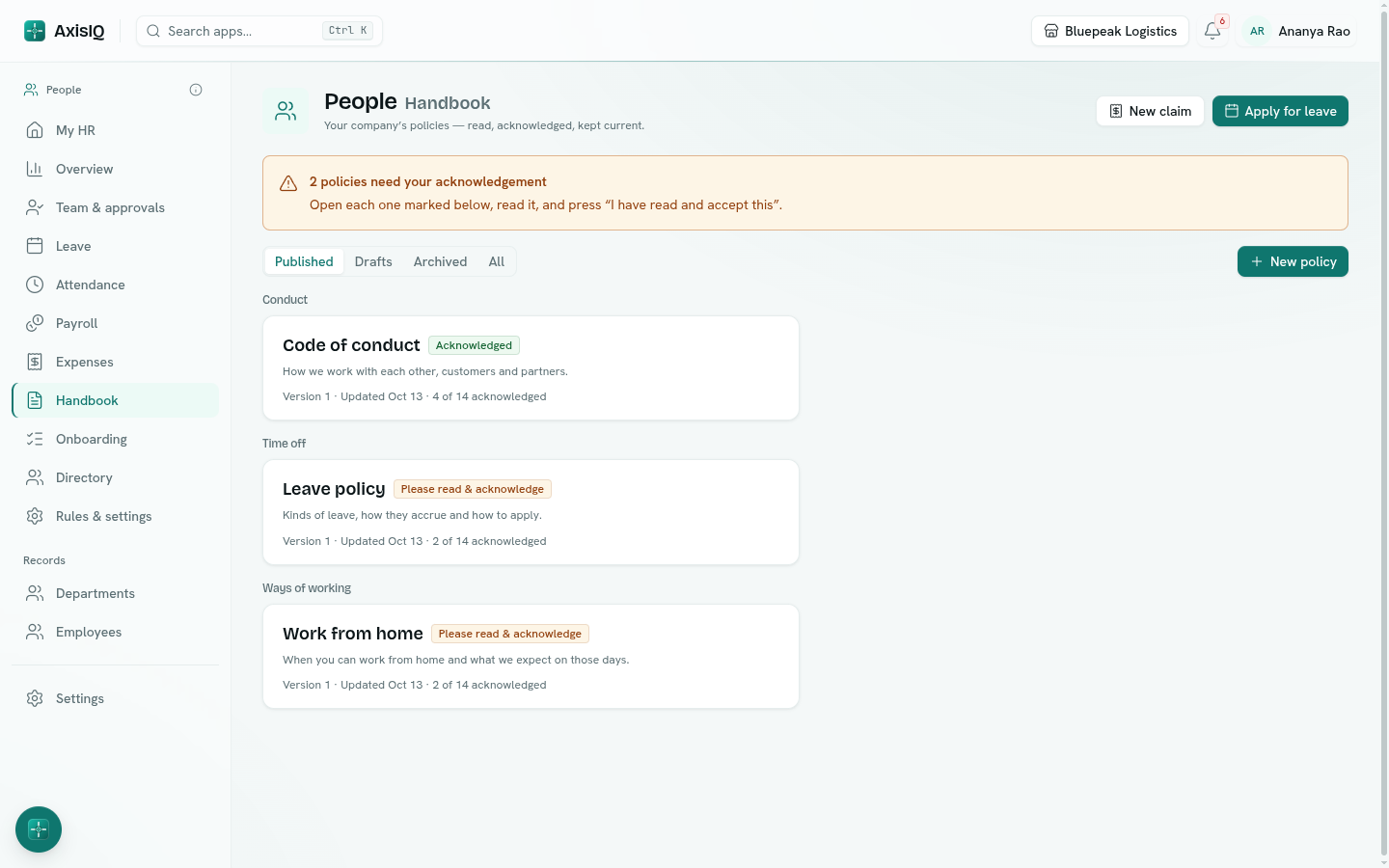The height and width of the screenshot is (868, 1389).
Task: Click Apply for leave
Action: 1280,111
